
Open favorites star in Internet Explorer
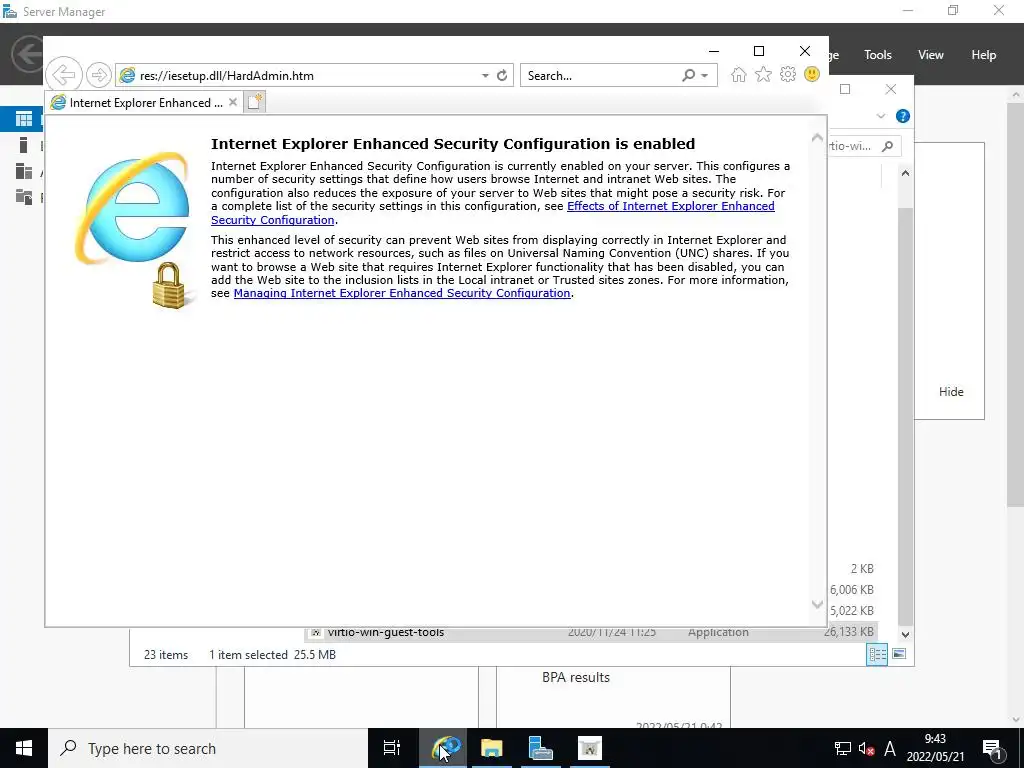763,75
